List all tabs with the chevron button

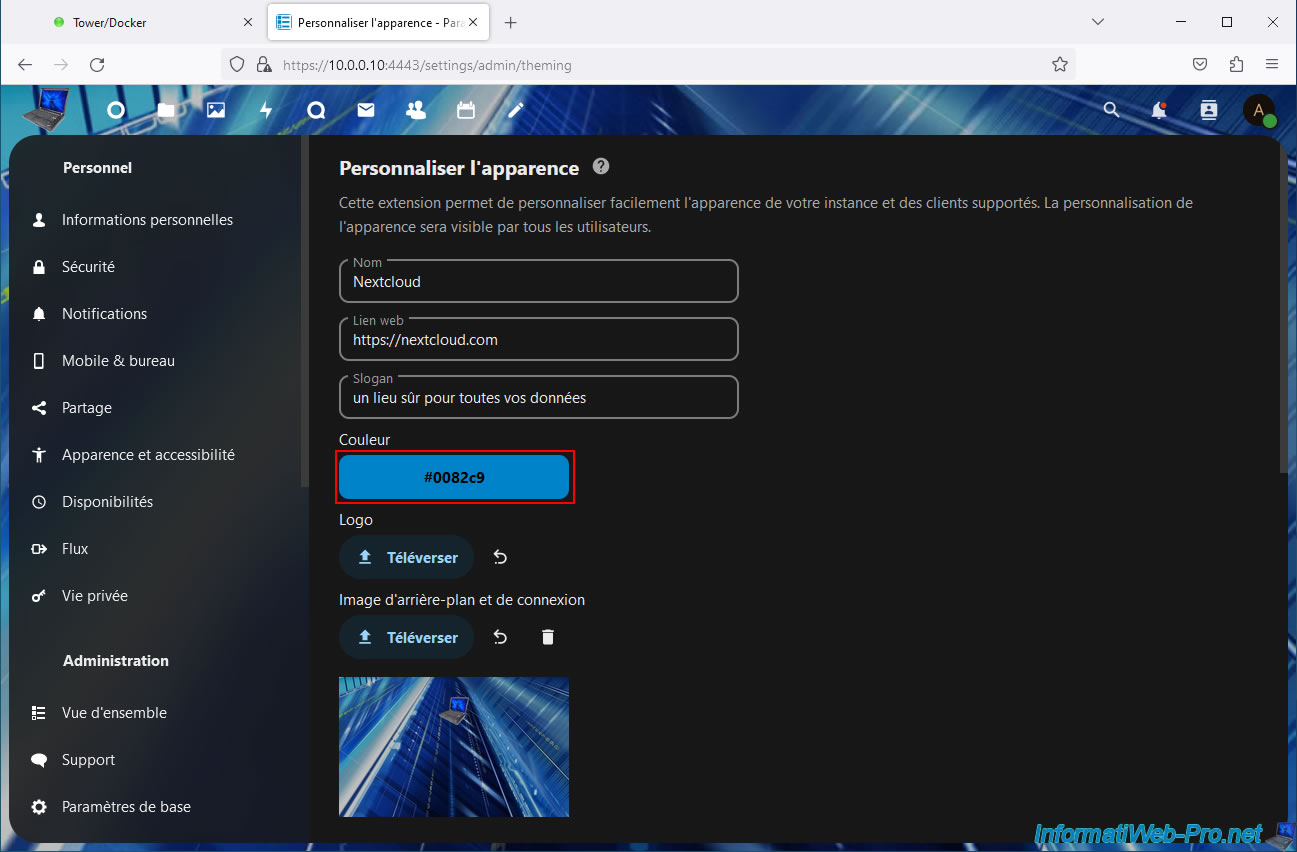pyautogui.click(x=1098, y=22)
